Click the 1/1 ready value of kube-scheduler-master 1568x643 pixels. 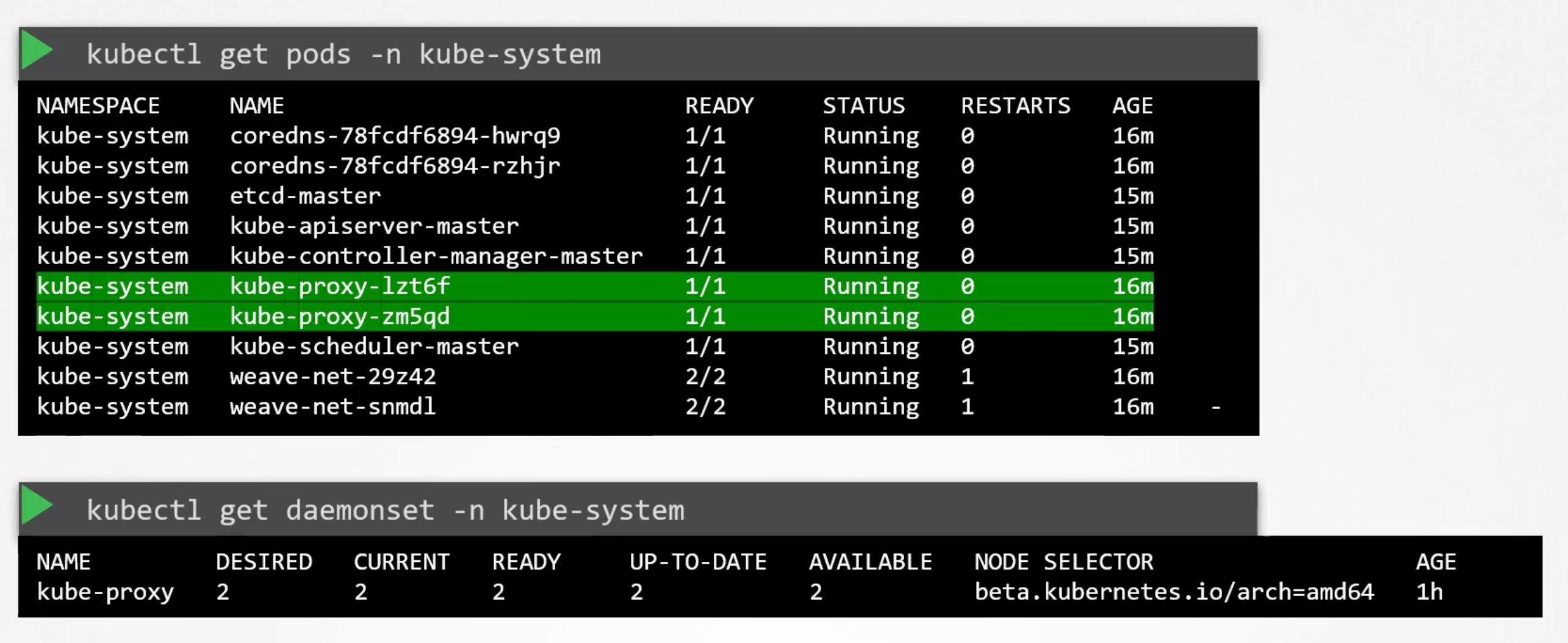pos(705,346)
